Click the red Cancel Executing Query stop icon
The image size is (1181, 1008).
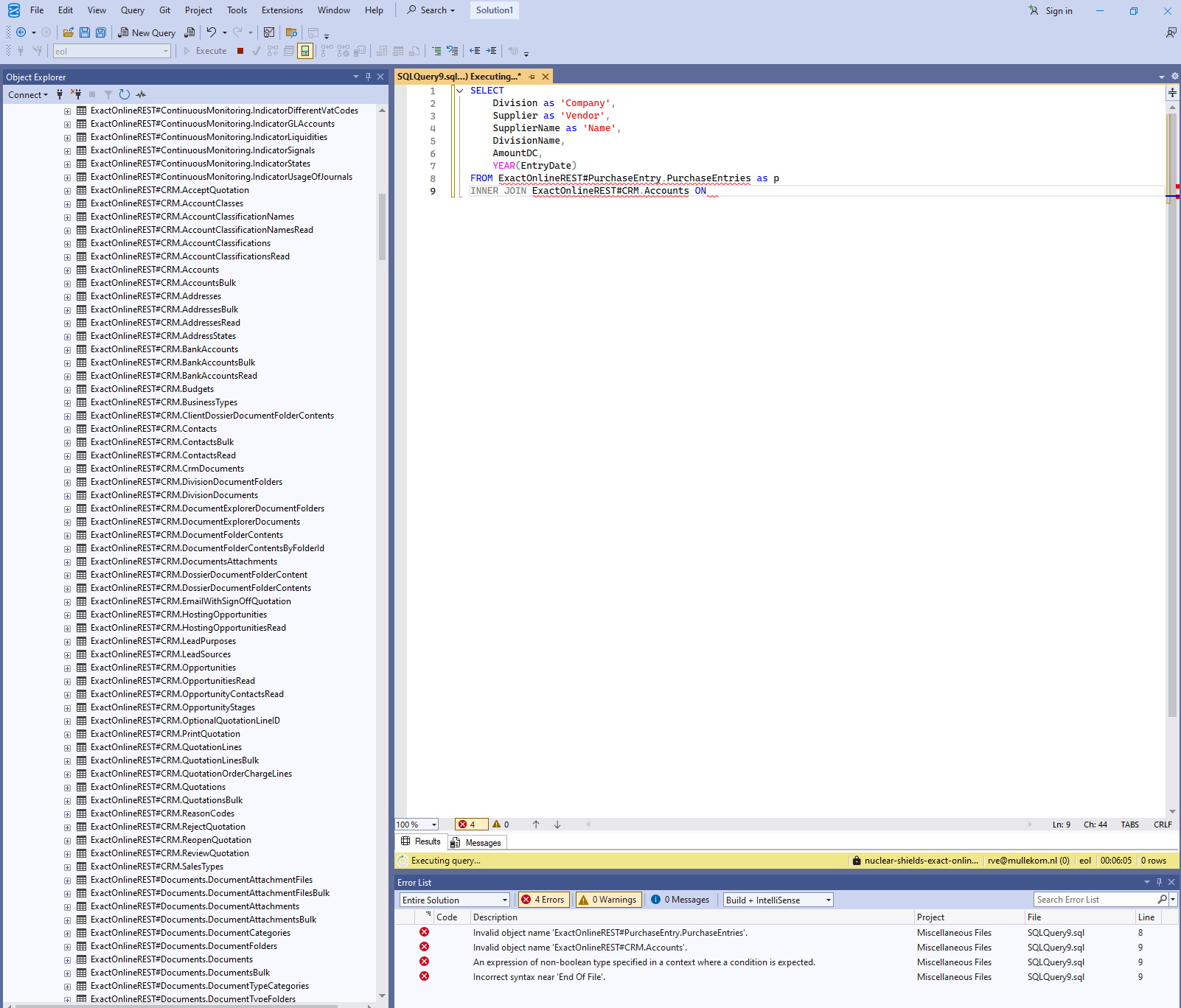[240, 51]
